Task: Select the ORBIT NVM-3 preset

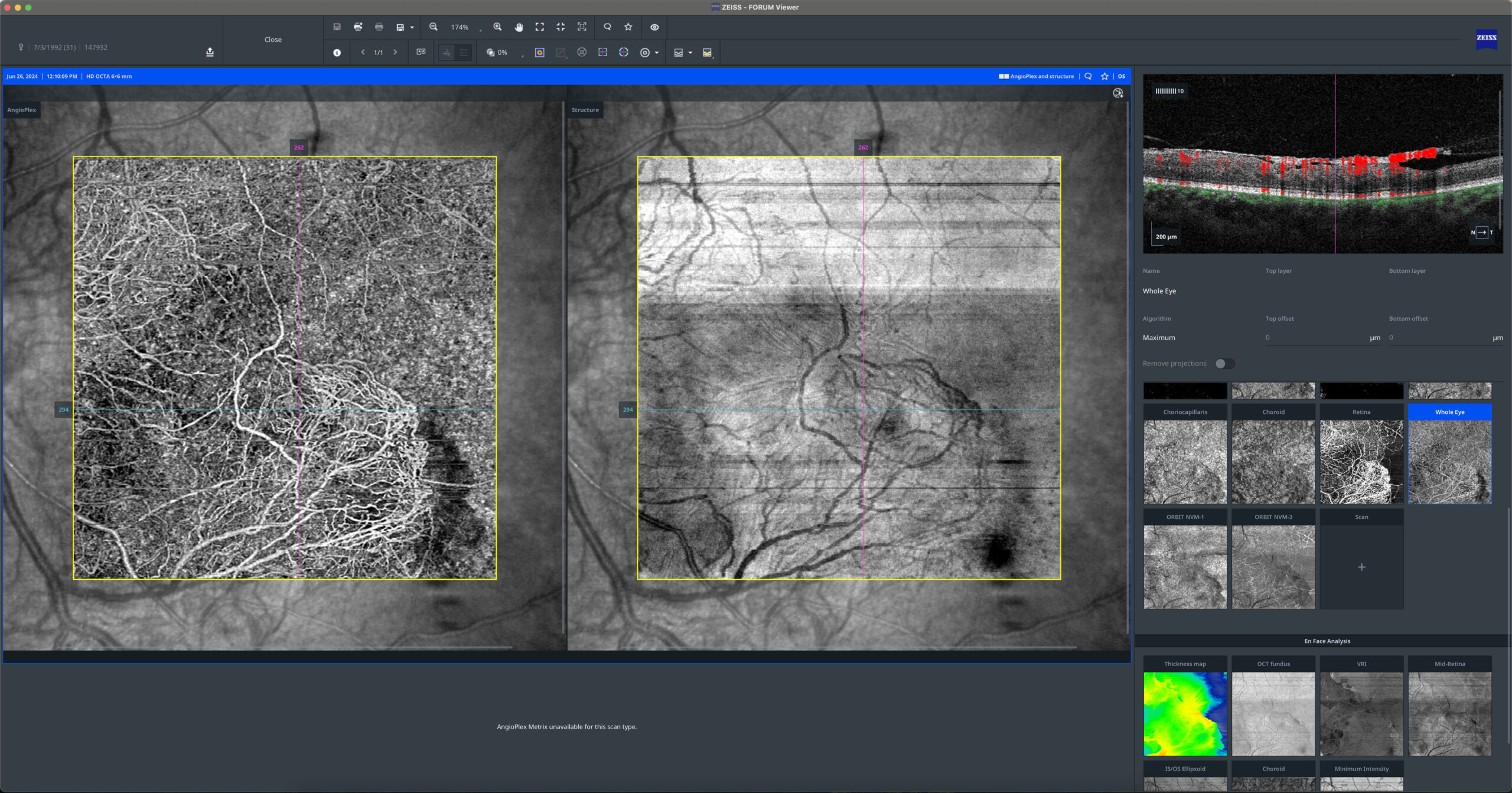Action: (x=1273, y=559)
